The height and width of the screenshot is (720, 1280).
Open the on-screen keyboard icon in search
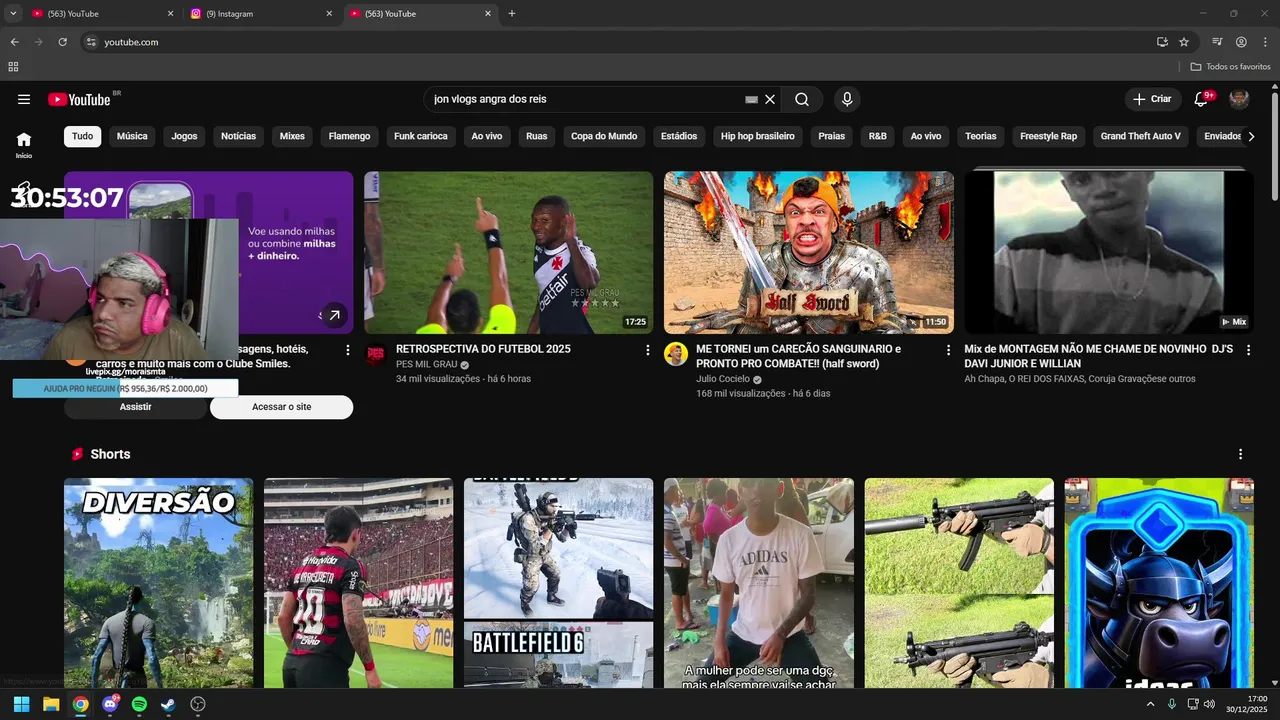[x=752, y=99]
